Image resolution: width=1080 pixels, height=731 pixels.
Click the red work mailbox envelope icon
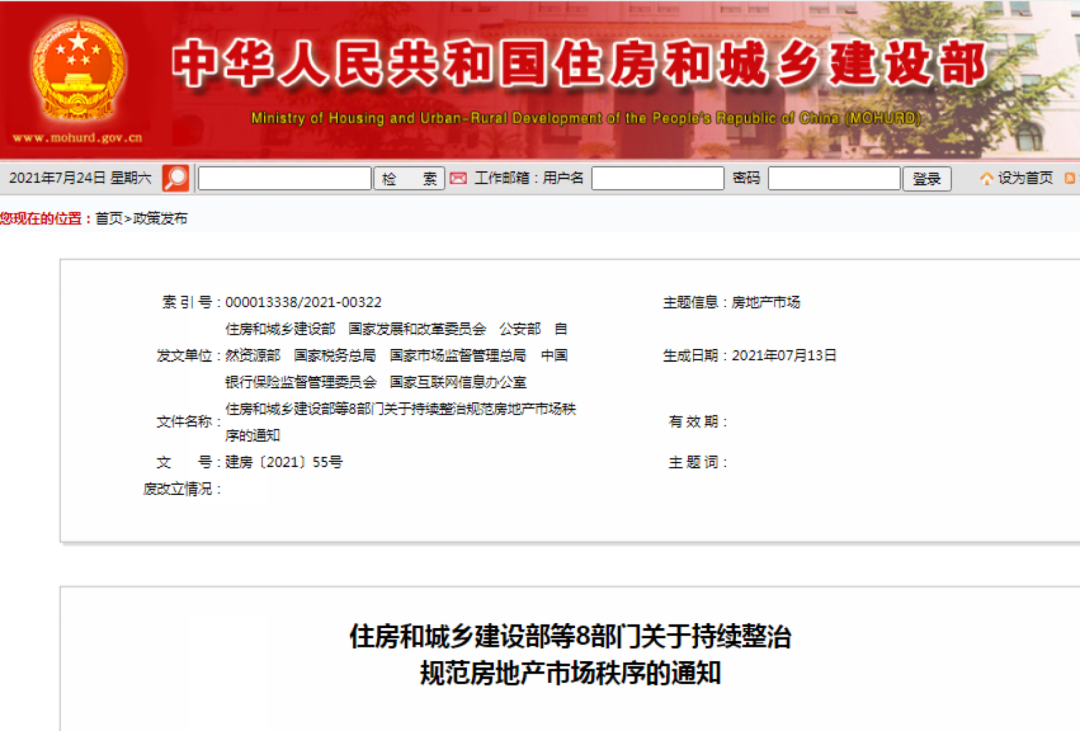pos(458,179)
